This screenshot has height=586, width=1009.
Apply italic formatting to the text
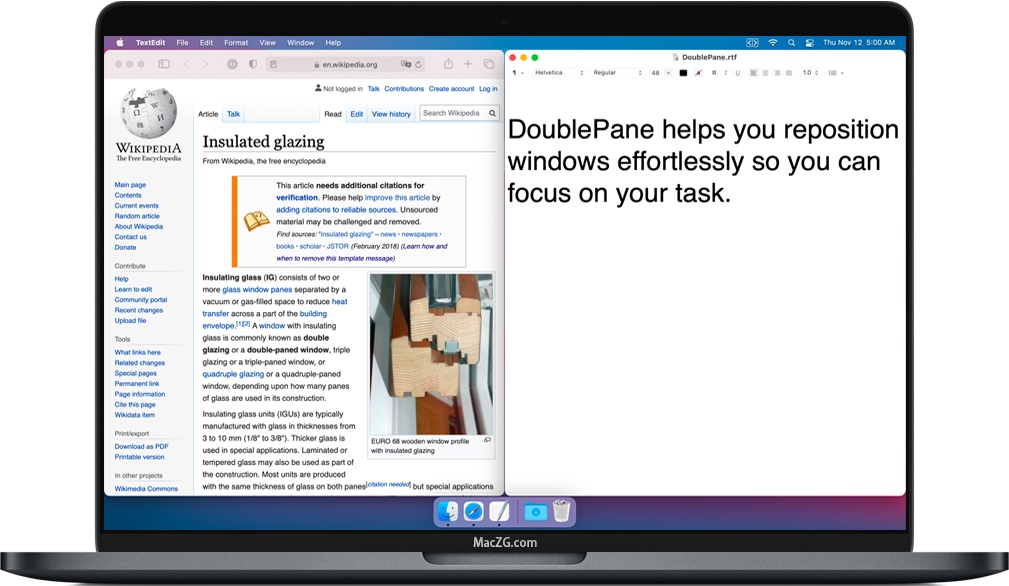[x=726, y=73]
